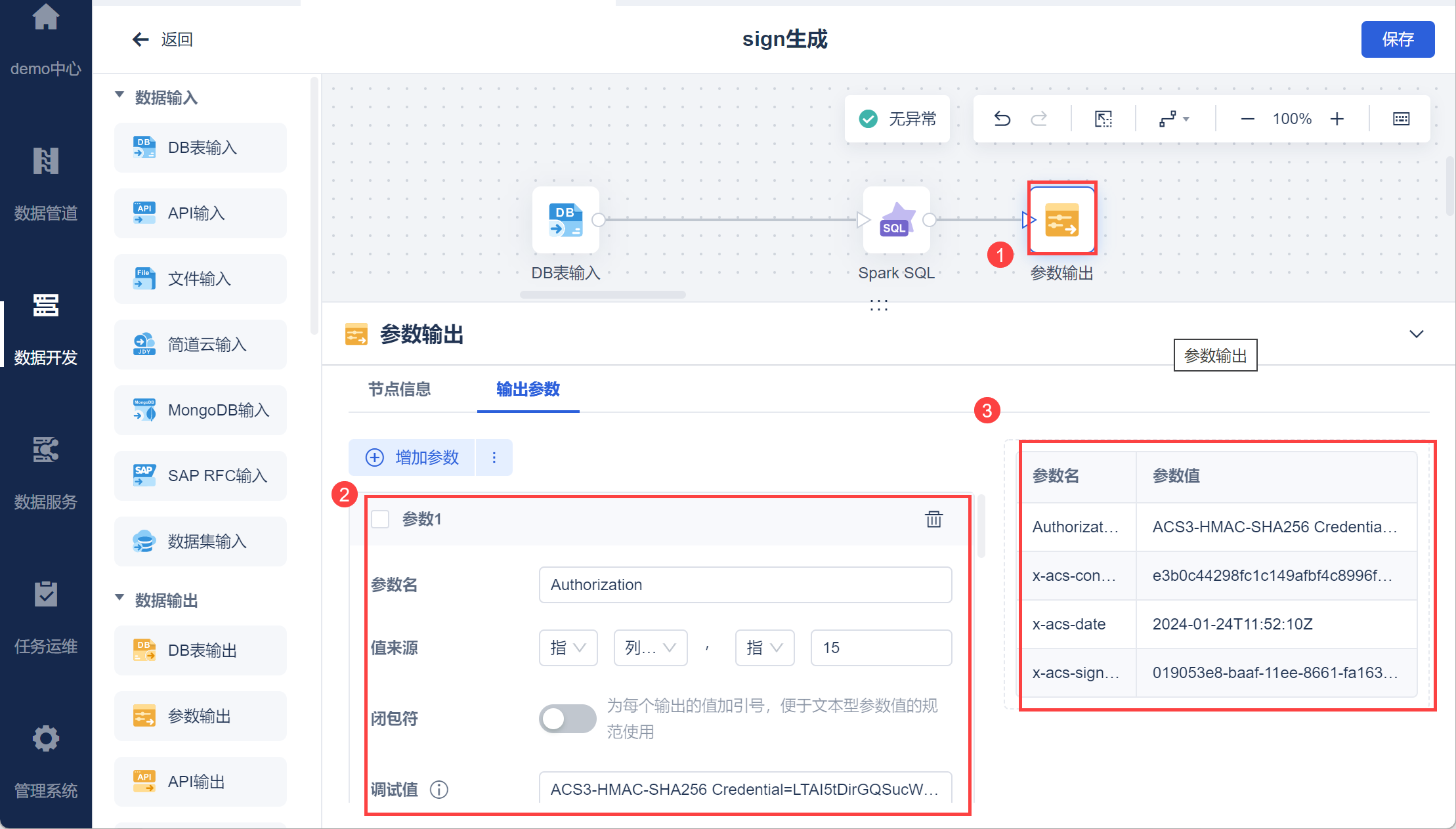Screen dimensions: 1456x829
Task: Open the layout direction dropdown arrow
Action: [1186, 119]
